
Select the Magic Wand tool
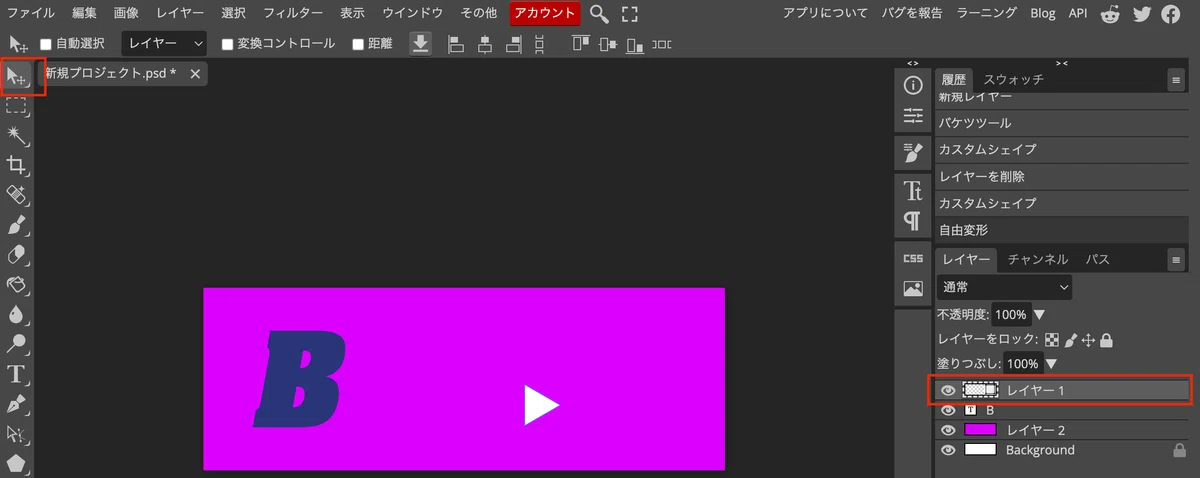tap(17, 135)
